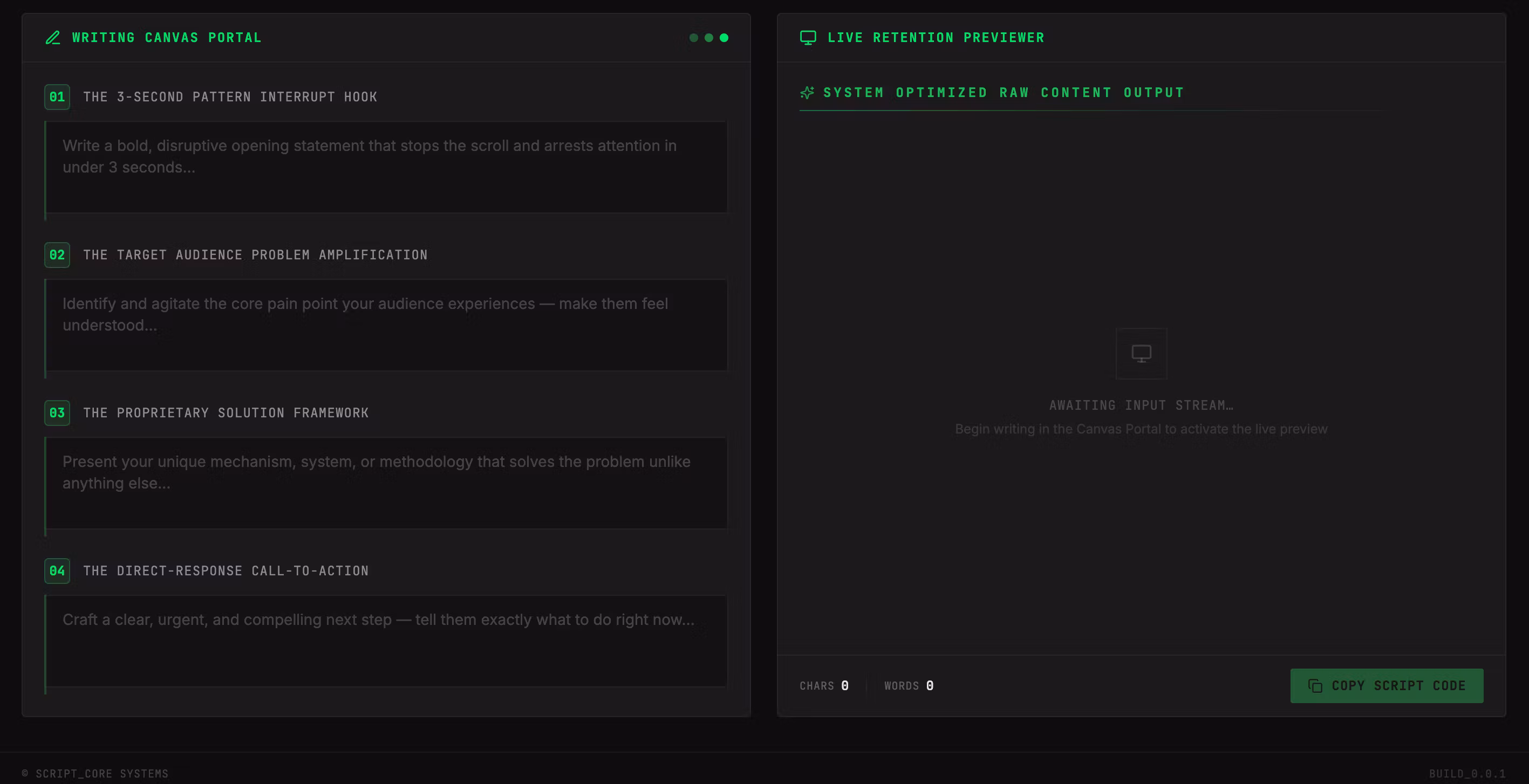Click the pencil icon beside Writing Canvas Portal
This screenshot has width=1529, height=784.
coord(53,38)
